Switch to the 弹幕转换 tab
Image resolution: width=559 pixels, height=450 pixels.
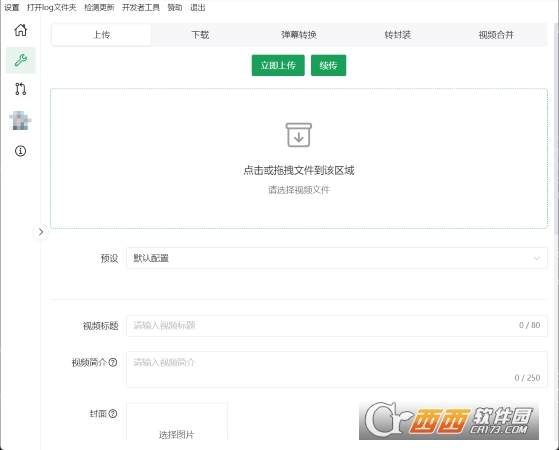(299, 35)
